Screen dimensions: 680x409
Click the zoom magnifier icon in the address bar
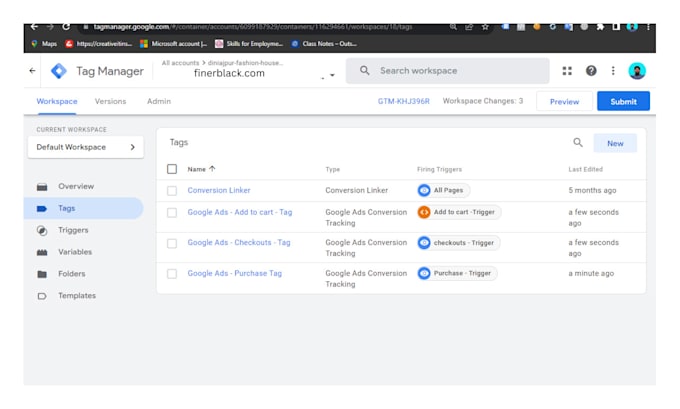point(453,27)
